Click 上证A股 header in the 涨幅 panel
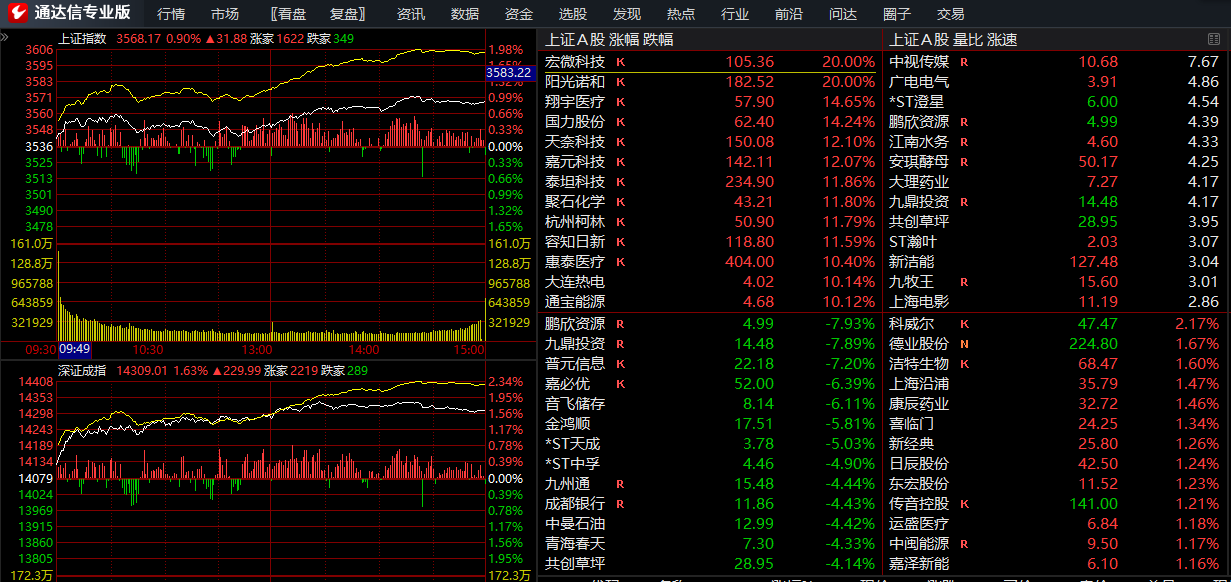This screenshot has height=582, width=1231. (574, 39)
